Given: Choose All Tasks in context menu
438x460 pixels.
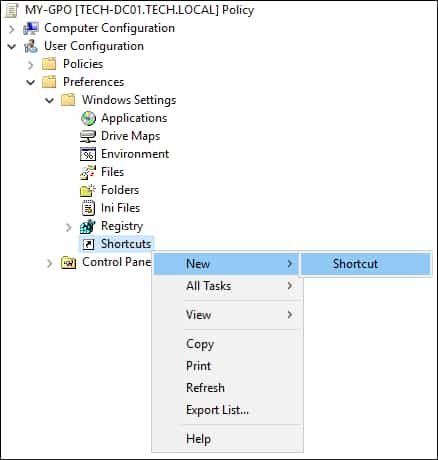Looking at the screenshot, I should tap(226, 286).
